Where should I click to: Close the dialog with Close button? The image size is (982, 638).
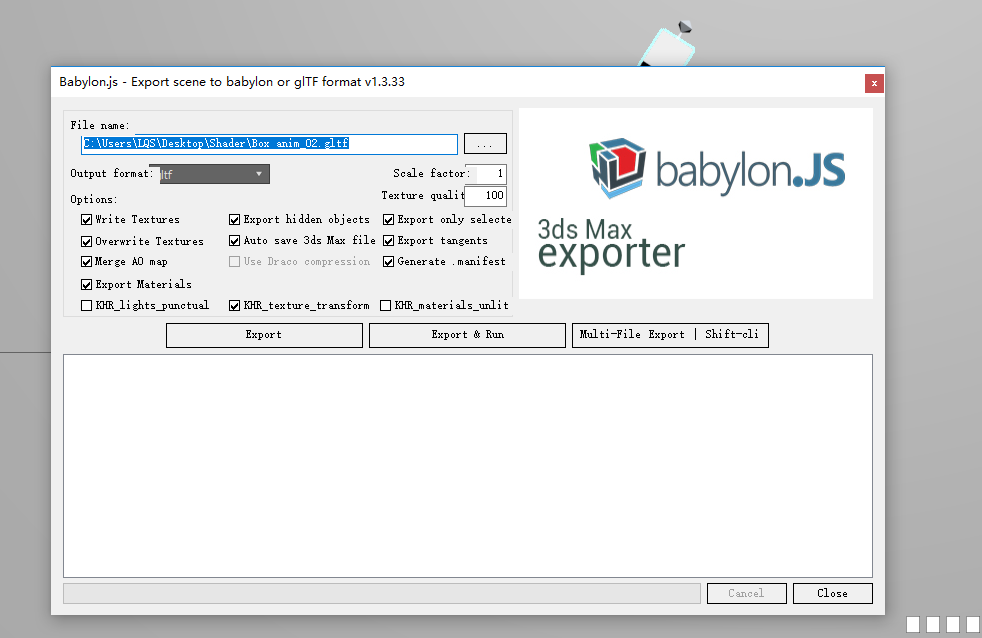[832, 593]
